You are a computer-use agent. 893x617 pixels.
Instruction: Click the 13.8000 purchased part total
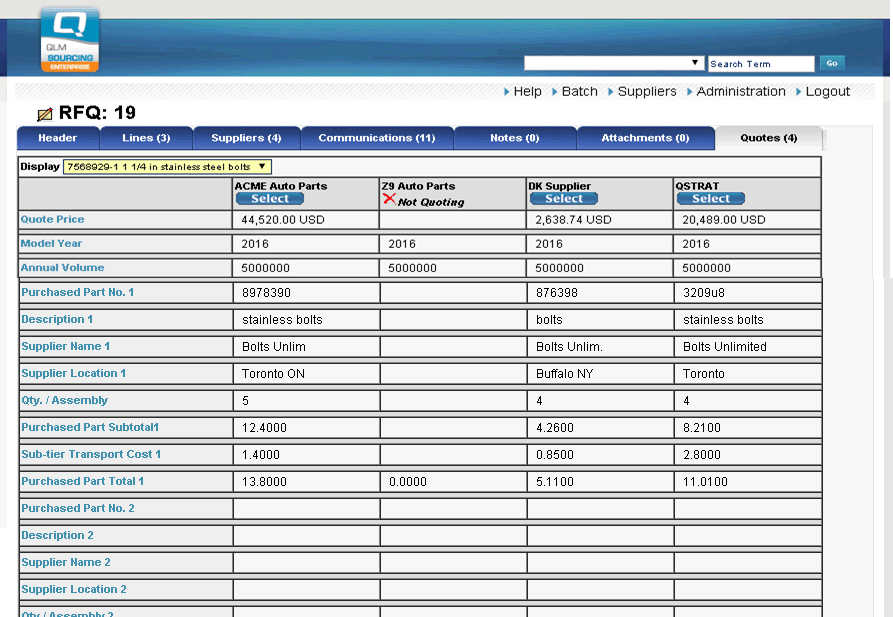point(264,482)
